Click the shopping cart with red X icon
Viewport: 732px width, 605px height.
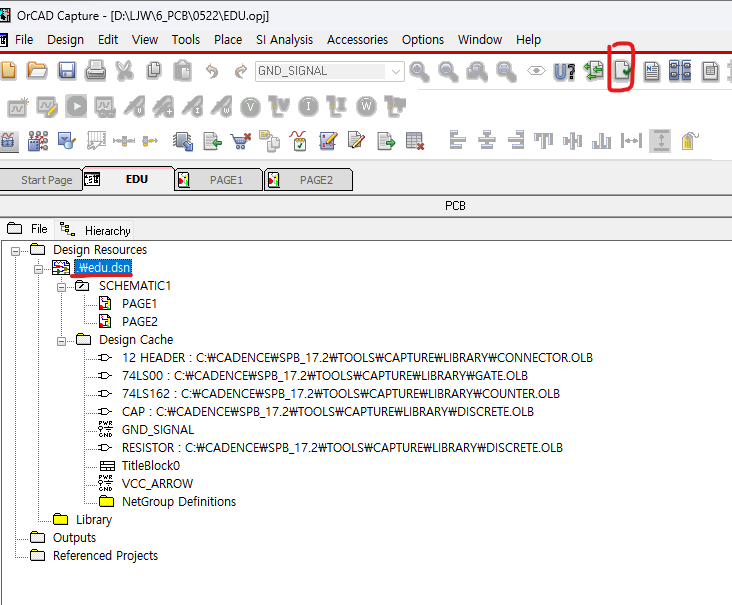click(241, 141)
